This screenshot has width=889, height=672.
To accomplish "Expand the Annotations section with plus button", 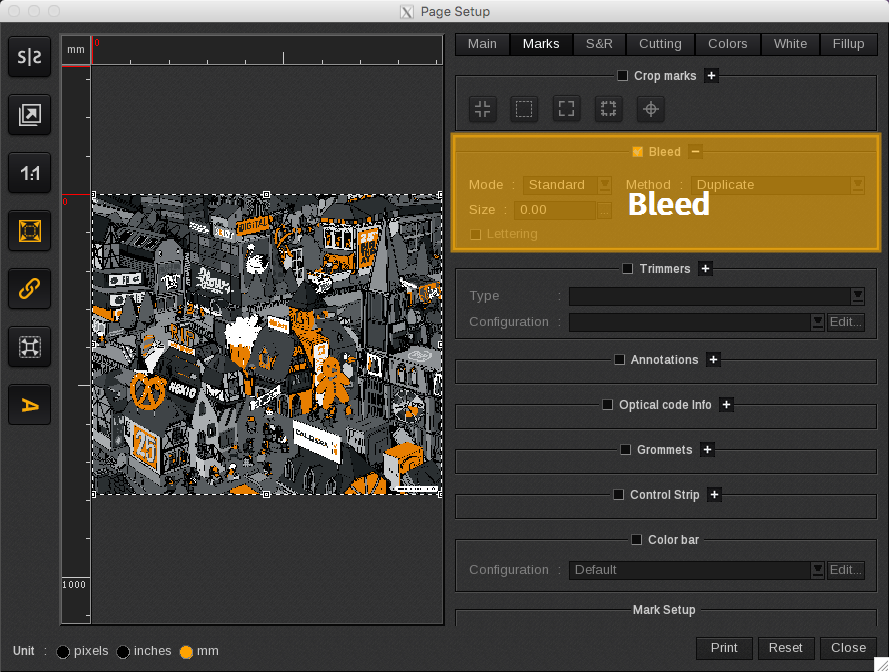I will pyautogui.click(x=713, y=360).
